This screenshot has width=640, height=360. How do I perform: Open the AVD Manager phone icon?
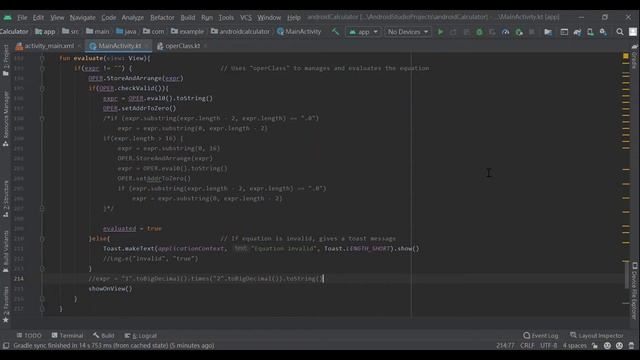click(x=590, y=31)
